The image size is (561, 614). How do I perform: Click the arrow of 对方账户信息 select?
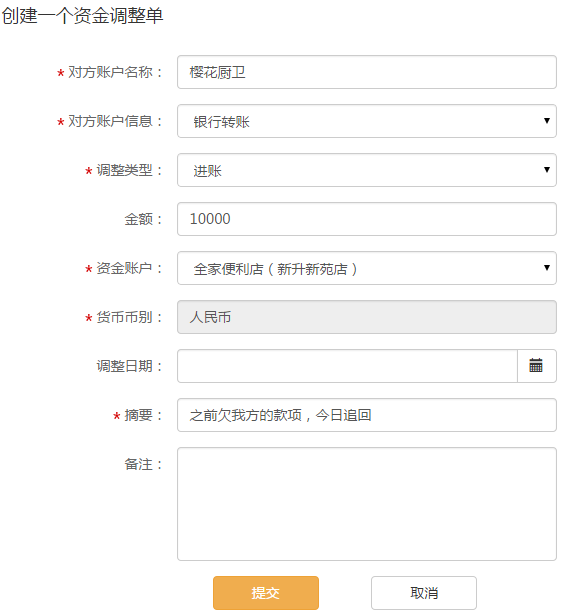click(x=547, y=121)
